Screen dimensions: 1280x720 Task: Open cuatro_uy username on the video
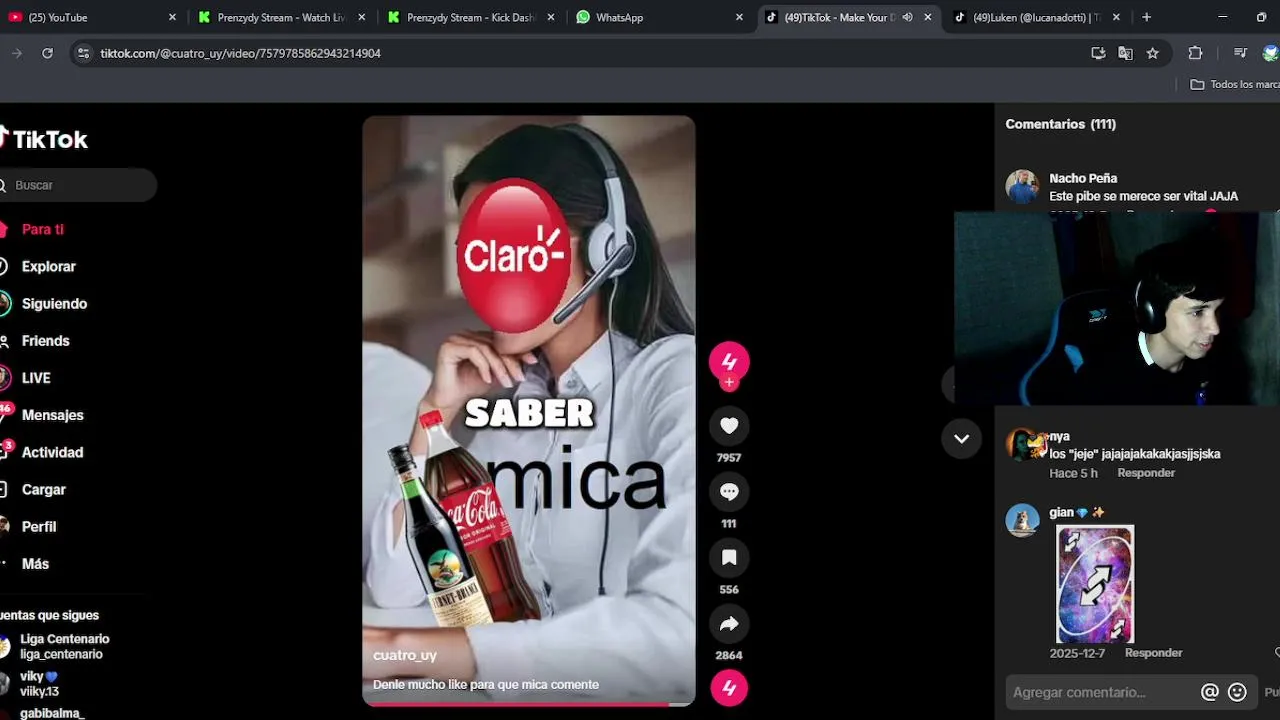(x=405, y=655)
